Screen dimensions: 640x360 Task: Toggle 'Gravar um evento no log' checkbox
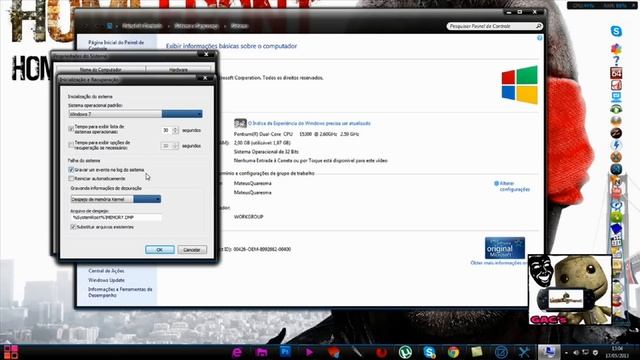click(71, 169)
